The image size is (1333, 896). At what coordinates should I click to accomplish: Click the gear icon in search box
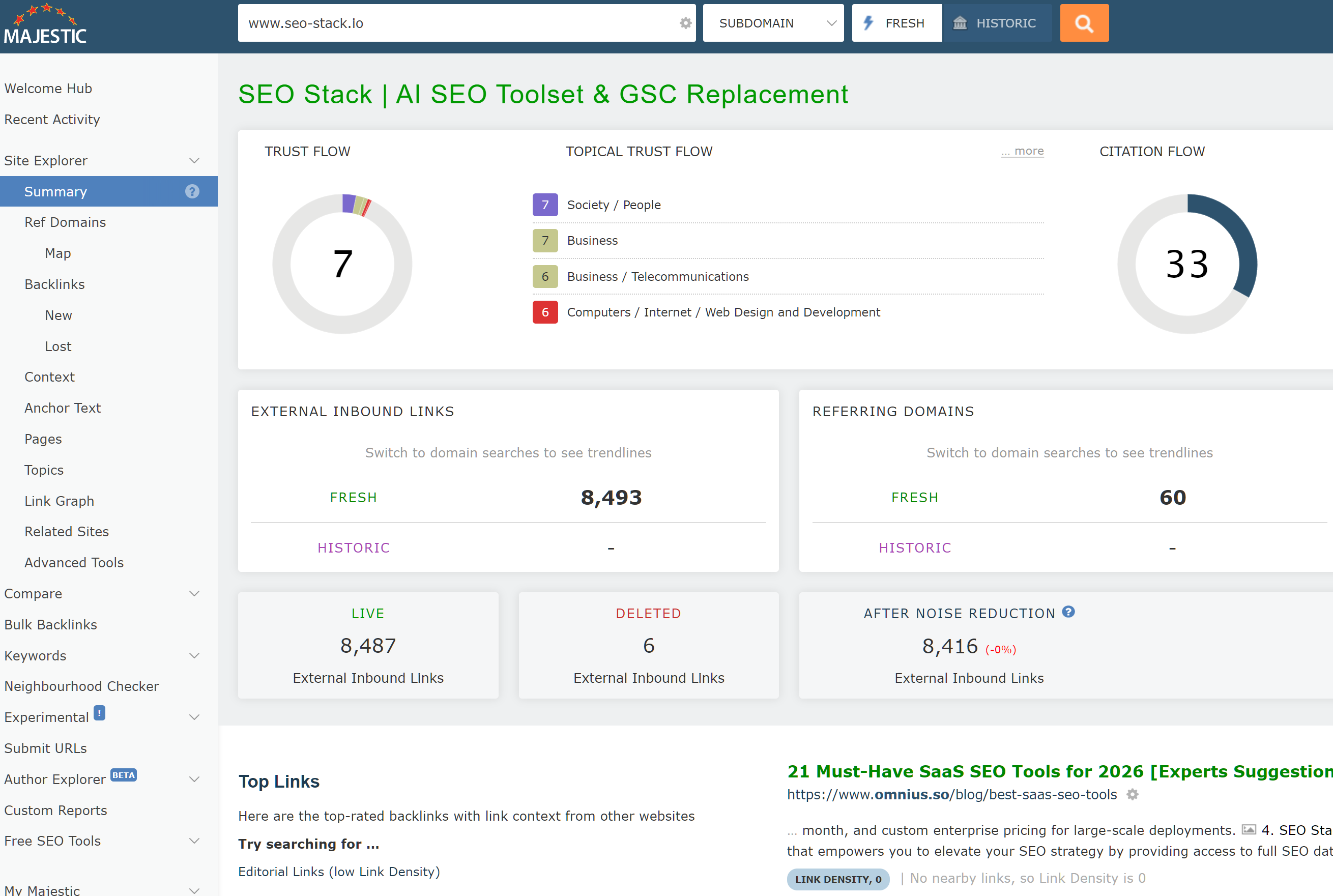coord(685,23)
